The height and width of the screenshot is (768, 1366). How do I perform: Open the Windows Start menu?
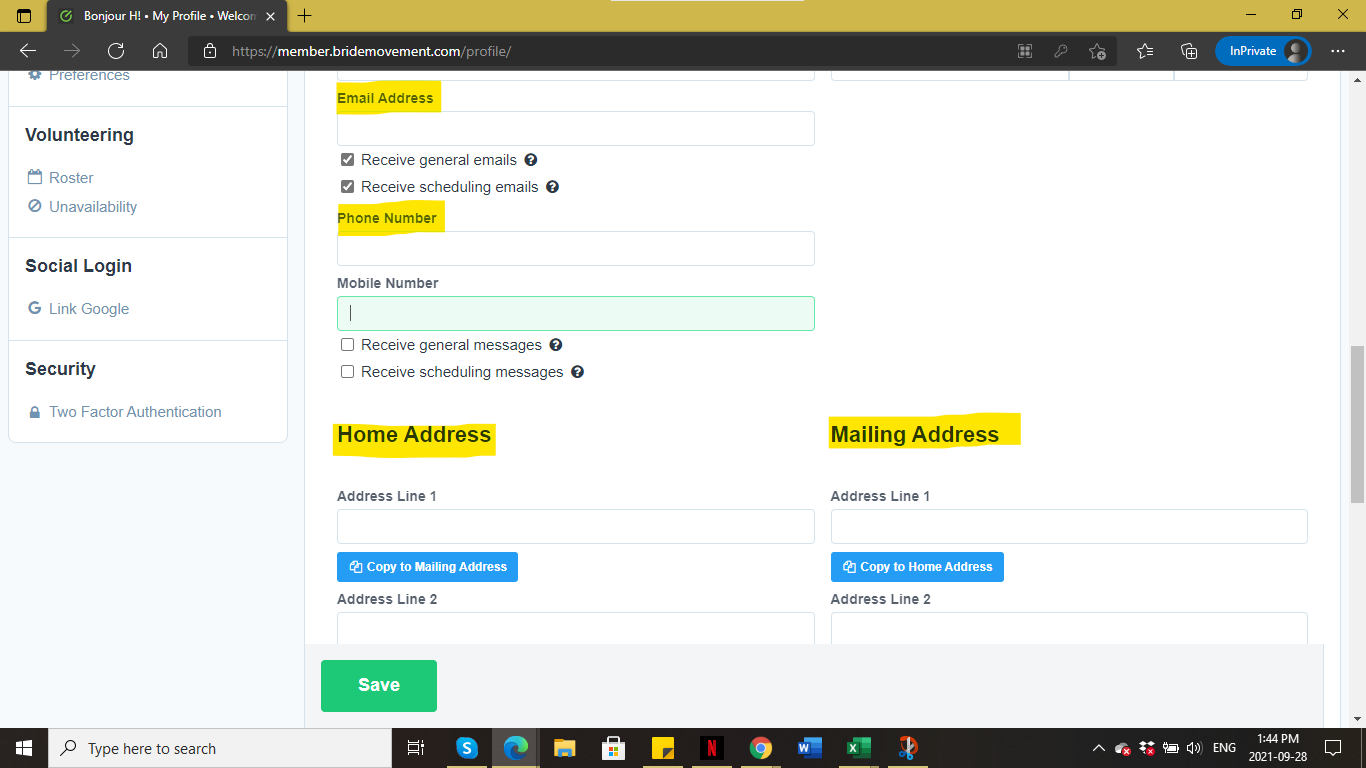pyautogui.click(x=24, y=748)
